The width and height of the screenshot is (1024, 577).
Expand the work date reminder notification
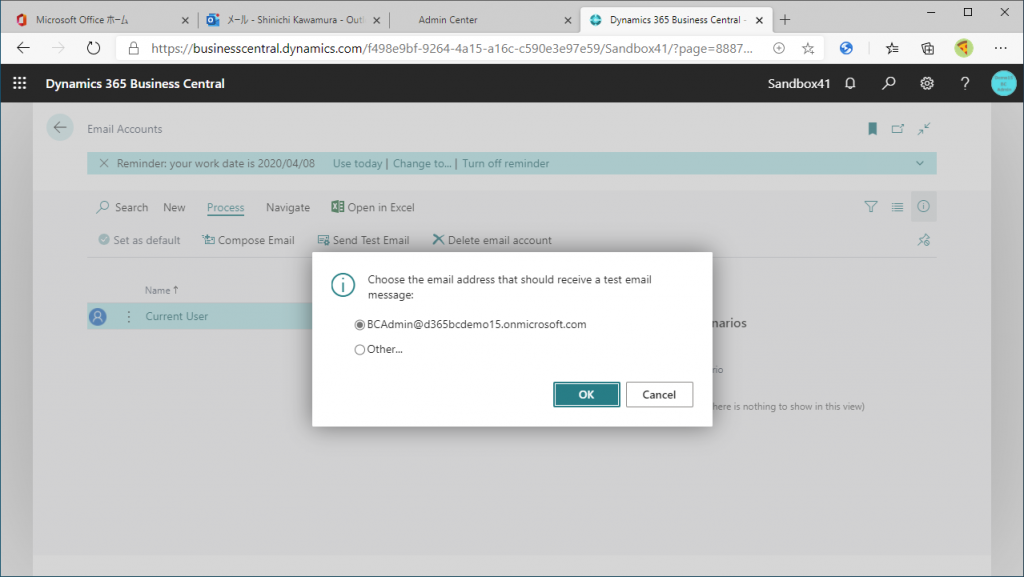(920, 163)
